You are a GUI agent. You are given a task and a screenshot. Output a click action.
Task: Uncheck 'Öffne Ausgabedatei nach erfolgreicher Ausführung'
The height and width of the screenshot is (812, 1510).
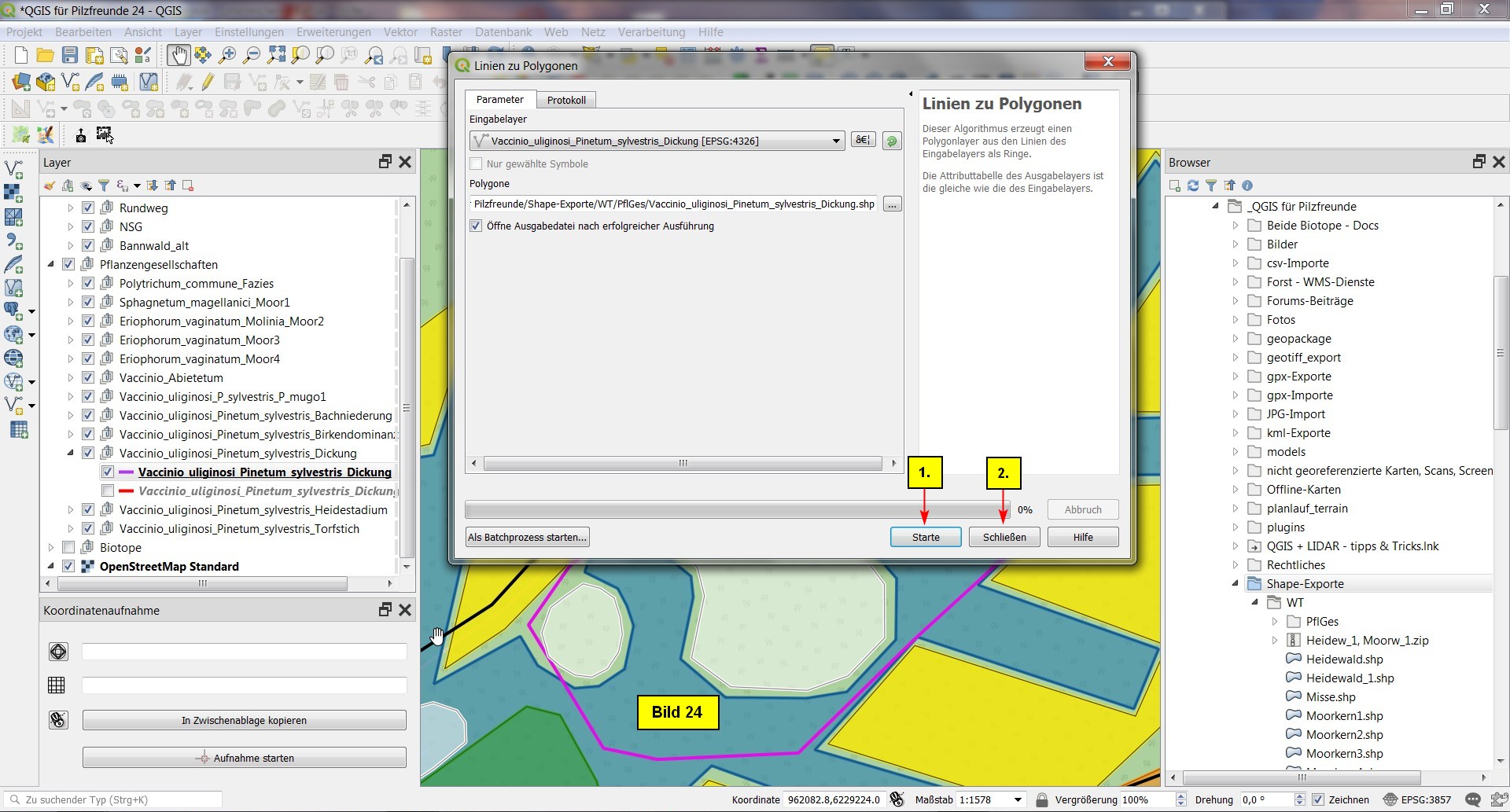click(476, 226)
